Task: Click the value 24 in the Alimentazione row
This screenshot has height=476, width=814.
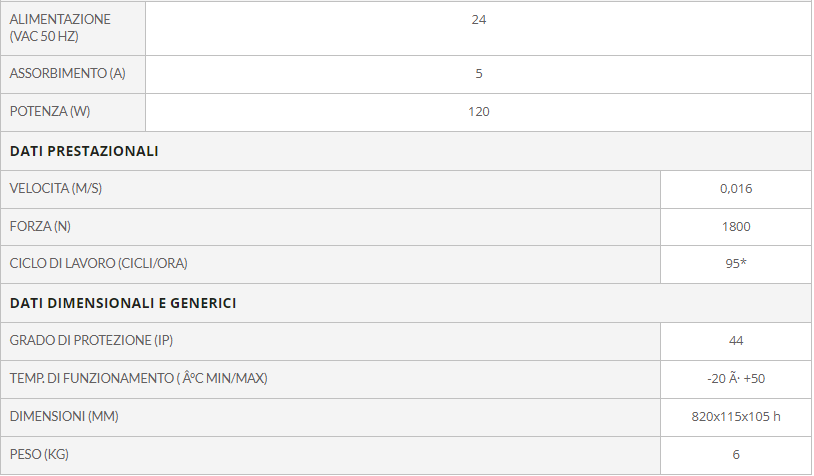Action: coord(478,20)
